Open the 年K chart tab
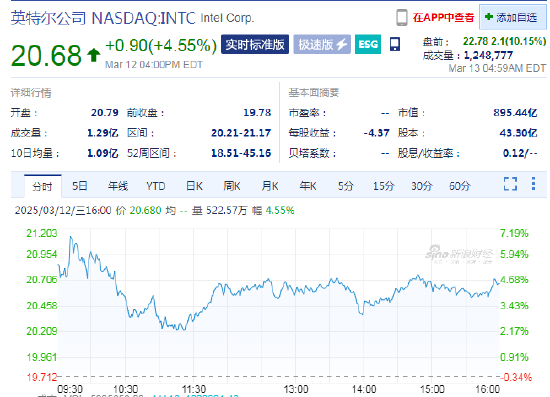 (308, 186)
